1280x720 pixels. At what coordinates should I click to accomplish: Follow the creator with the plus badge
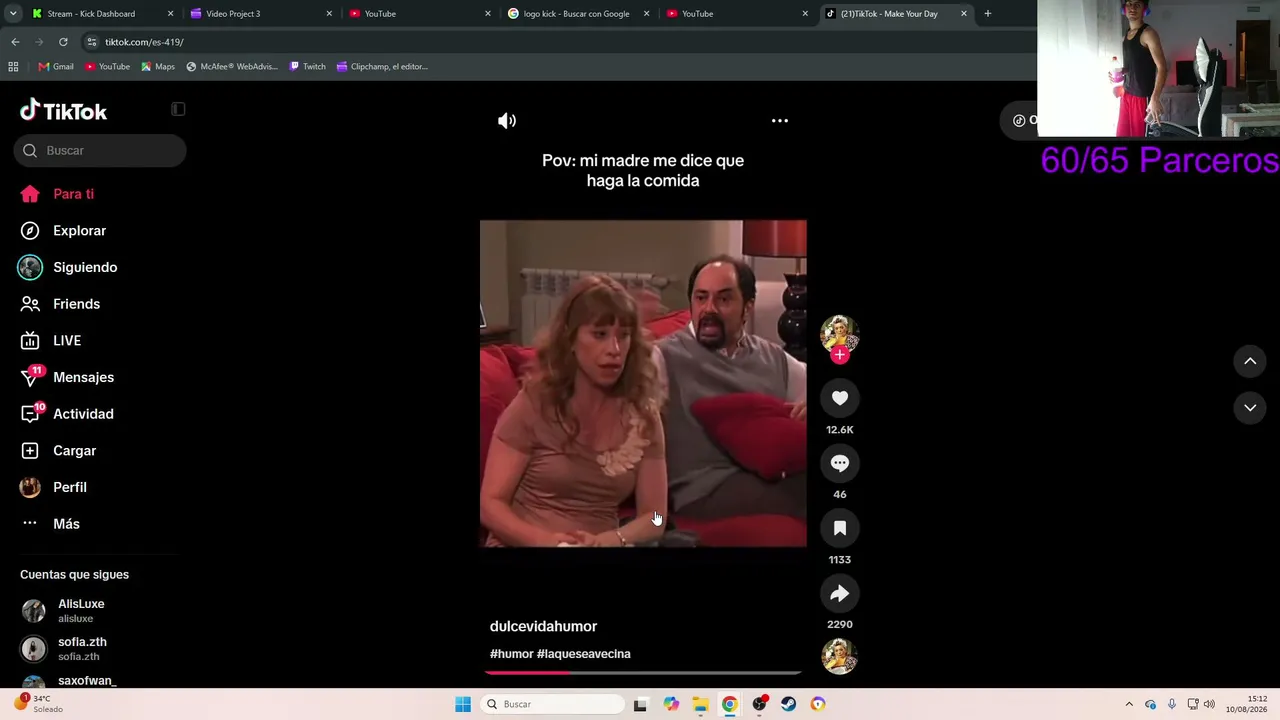click(x=840, y=355)
